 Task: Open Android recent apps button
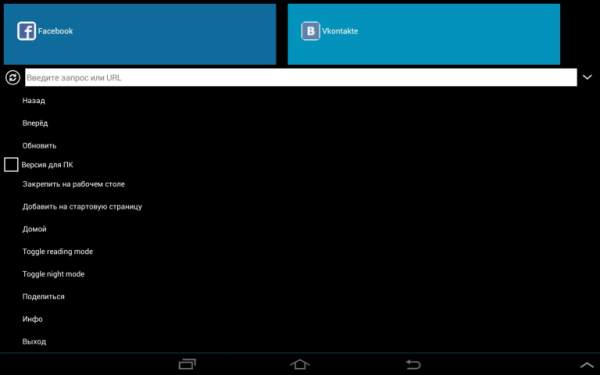[x=188, y=364]
